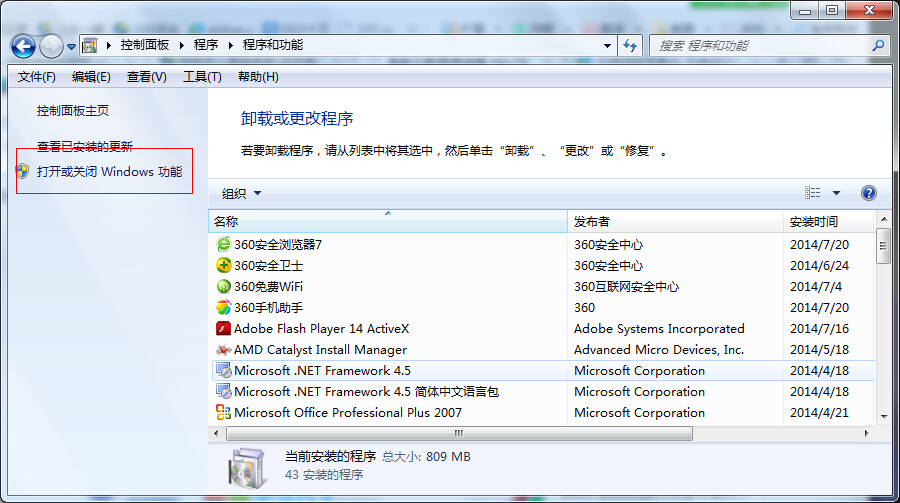Click the 360安全卫士 icon
Image resolution: width=900 pixels, height=503 pixels.
(x=223, y=265)
